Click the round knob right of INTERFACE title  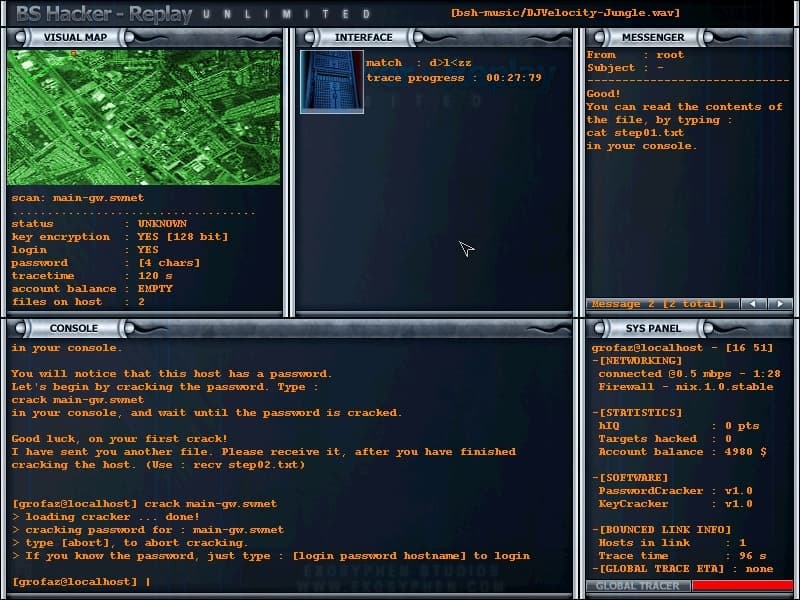[418, 37]
